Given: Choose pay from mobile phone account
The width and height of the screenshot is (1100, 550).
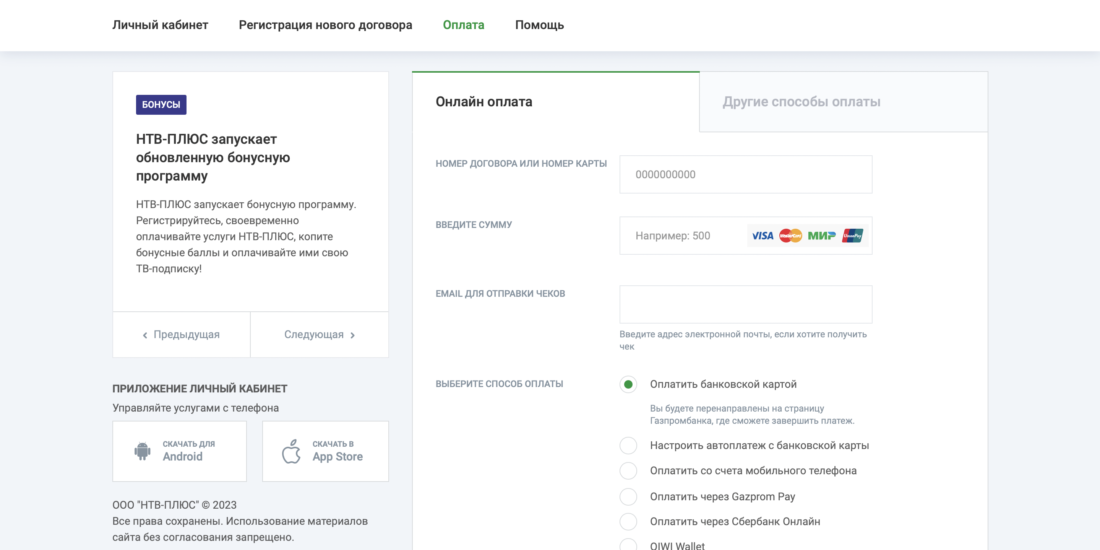Looking at the screenshot, I should (628, 471).
